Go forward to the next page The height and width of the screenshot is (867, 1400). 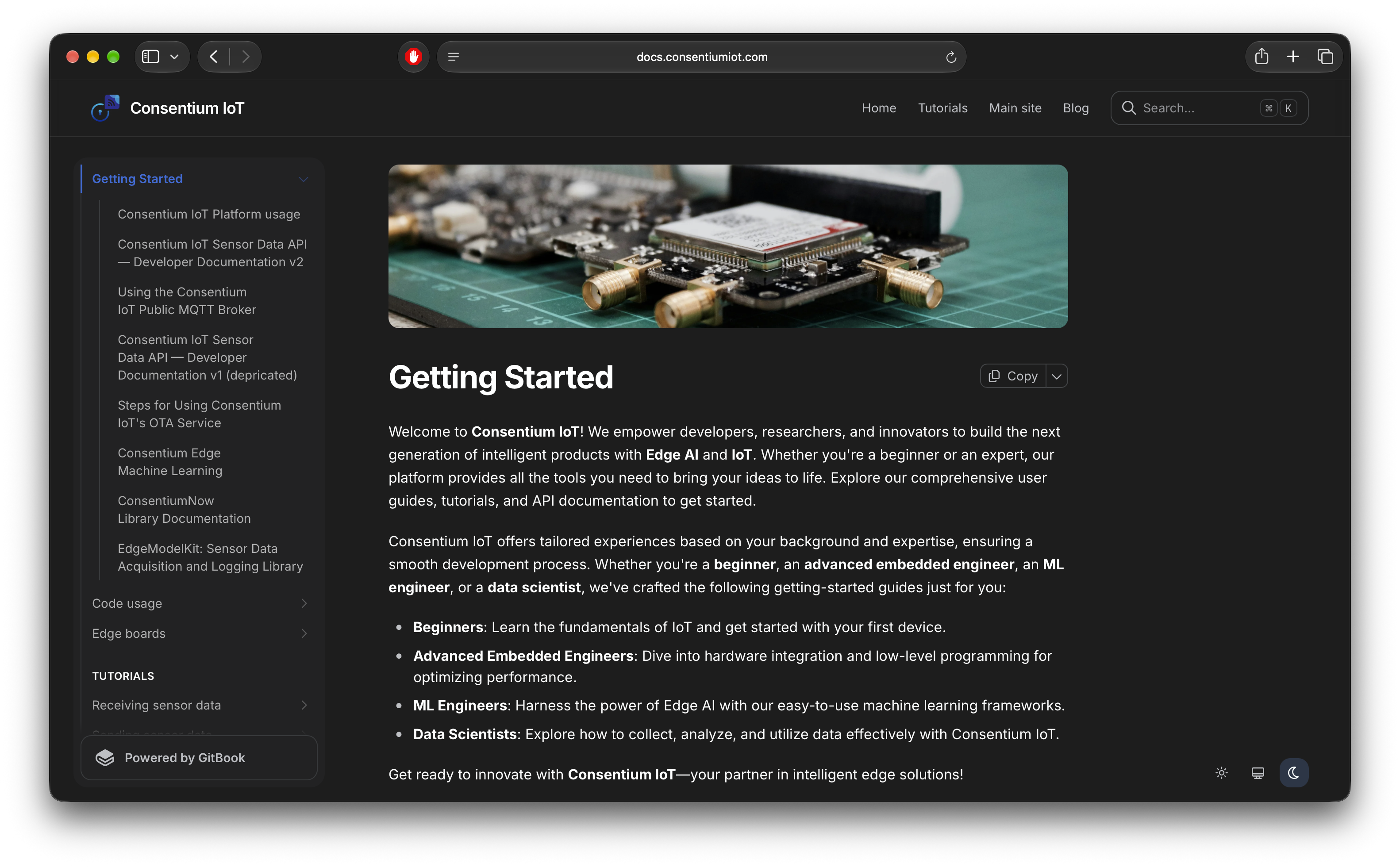[246, 57]
